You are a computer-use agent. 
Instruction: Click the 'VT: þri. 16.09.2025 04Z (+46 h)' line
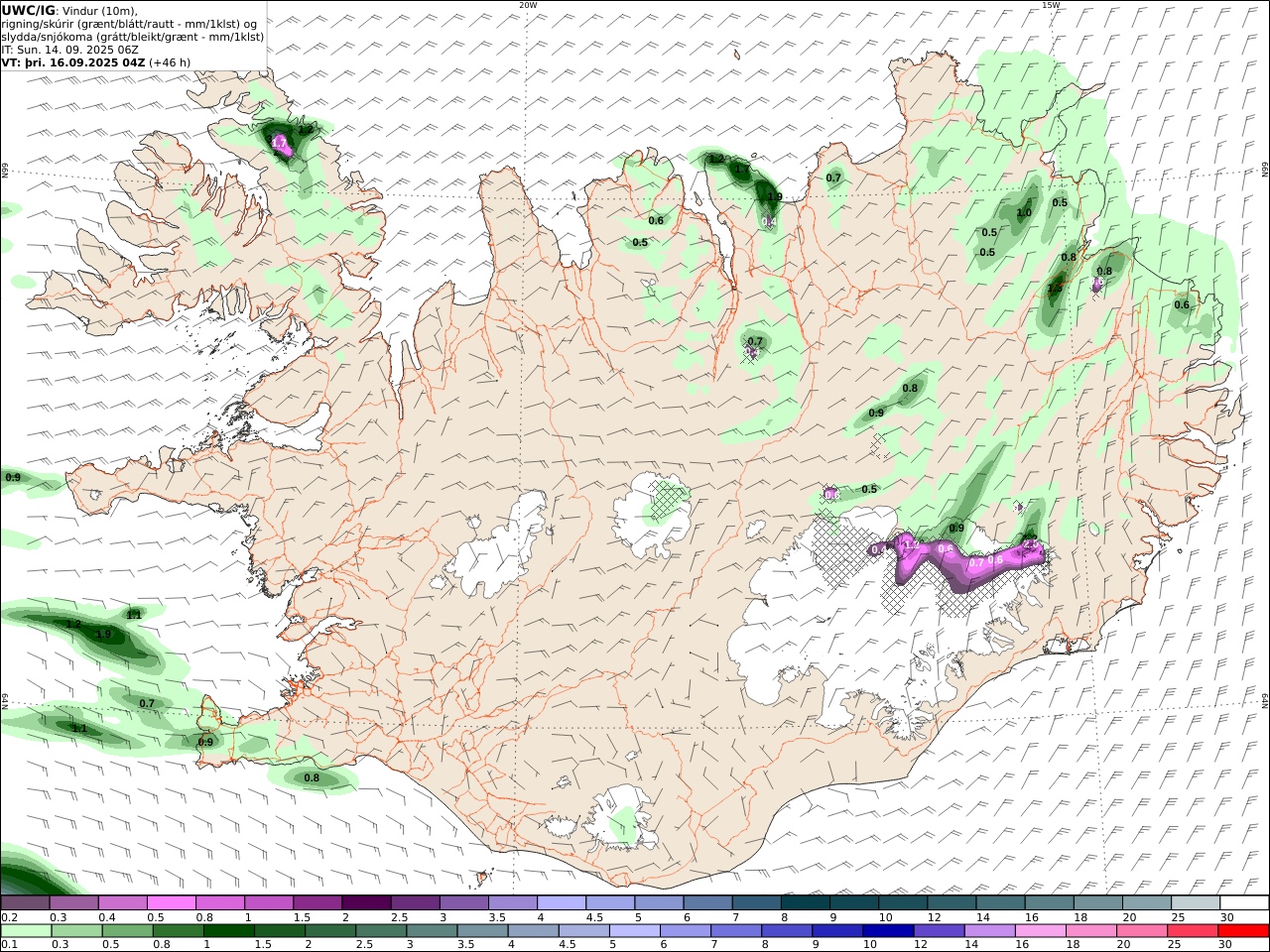coord(96,62)
